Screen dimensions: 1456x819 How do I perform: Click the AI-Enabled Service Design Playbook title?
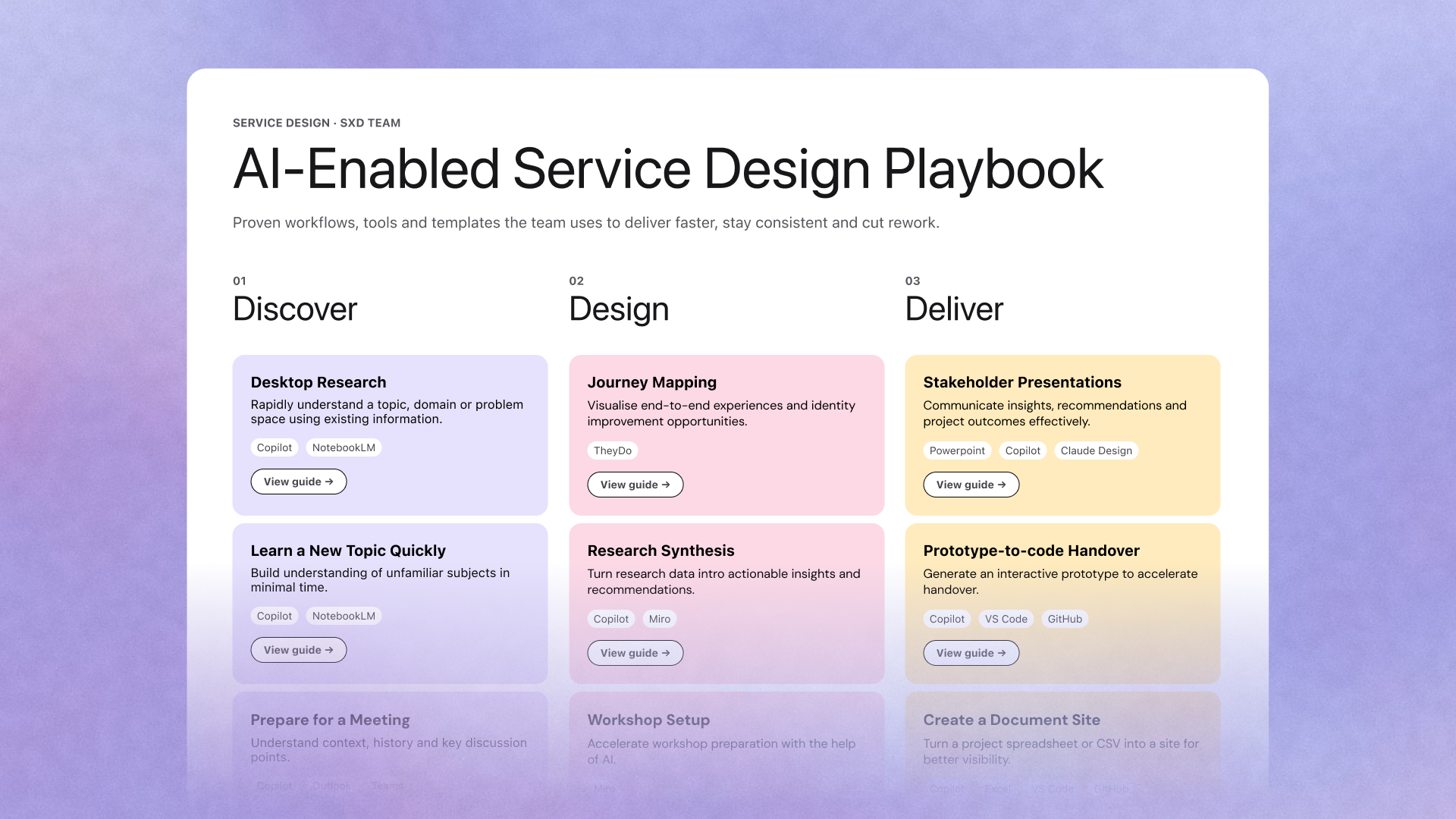[x=668, y=169]
